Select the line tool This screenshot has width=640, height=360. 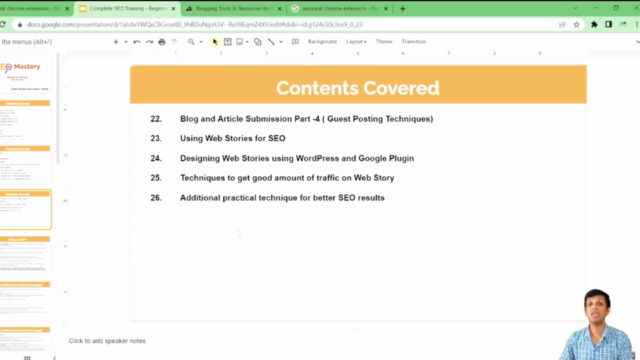click(x=271, y=42)
